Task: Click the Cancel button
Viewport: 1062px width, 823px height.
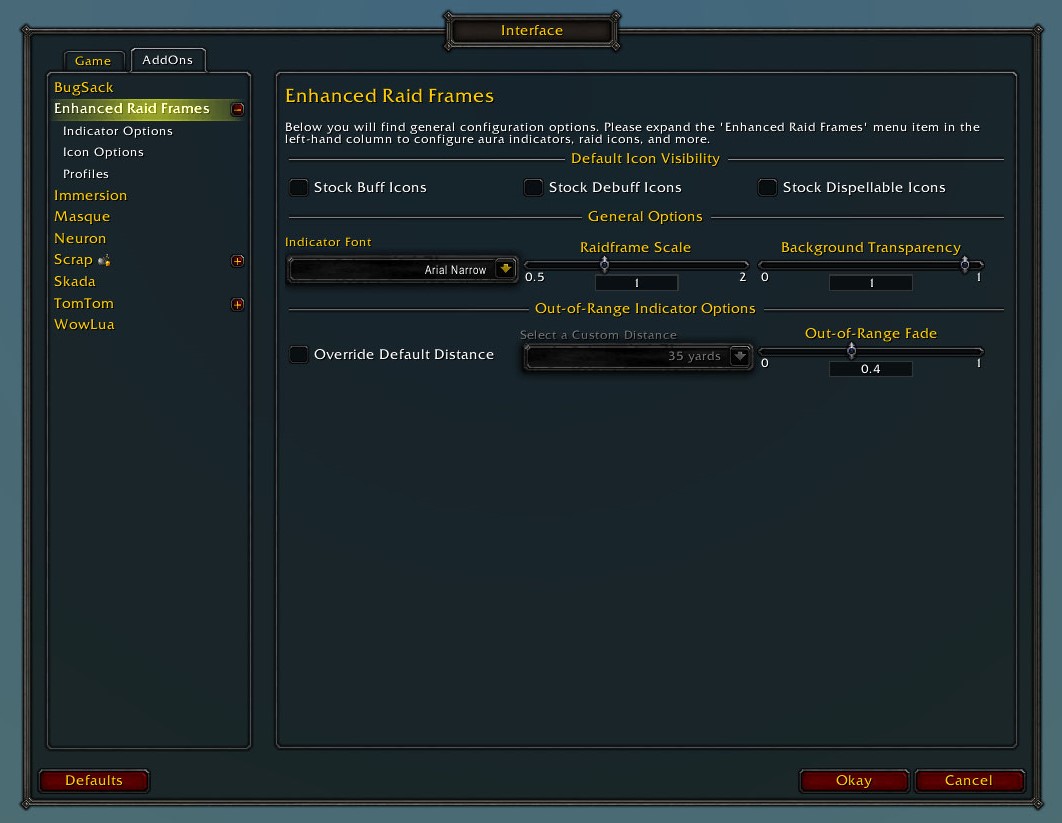Action: pos(968,780)
